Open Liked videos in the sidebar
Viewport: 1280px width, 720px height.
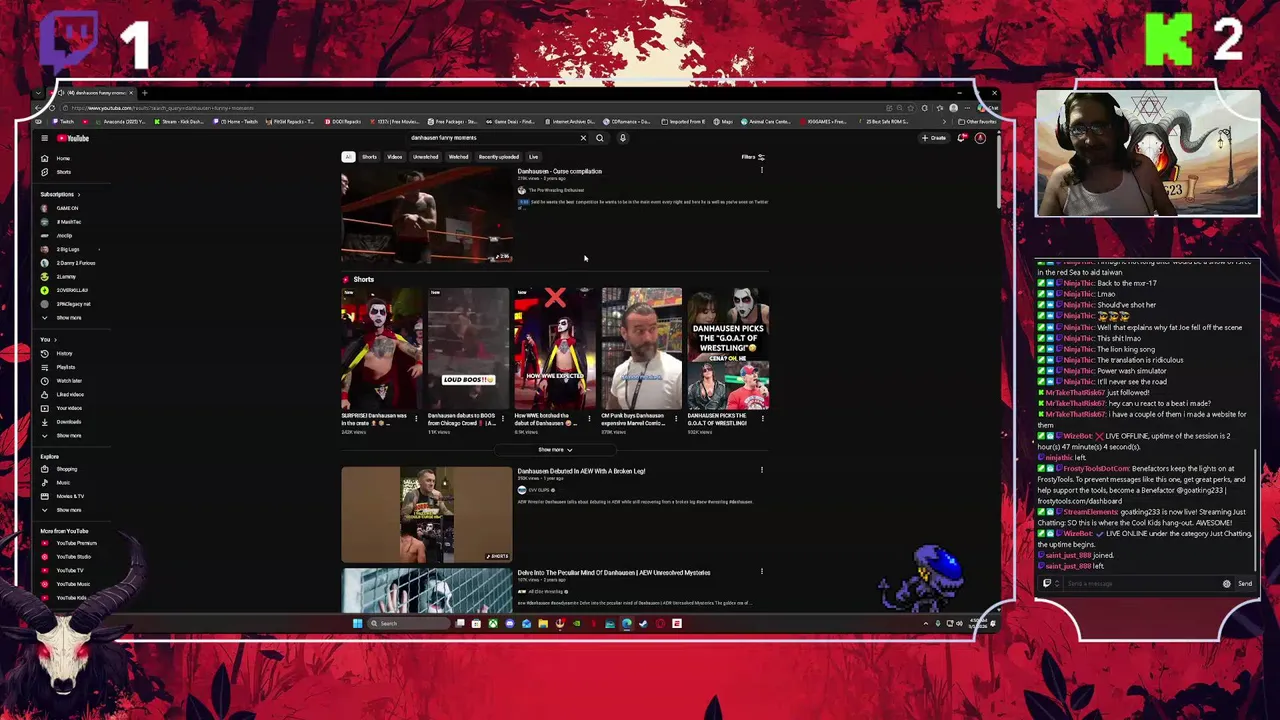coord(70,394)
